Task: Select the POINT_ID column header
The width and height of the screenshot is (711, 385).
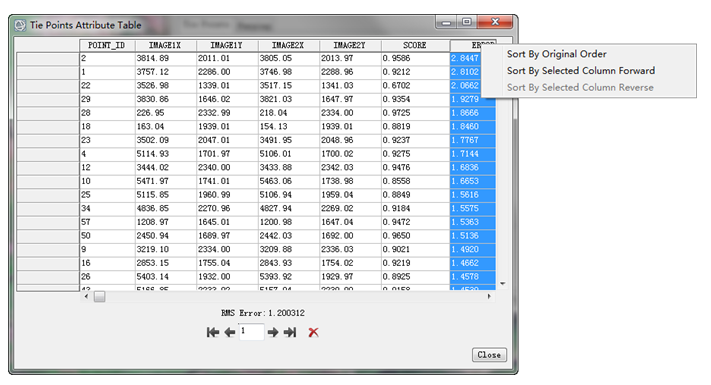Action: (x=107, y=45)
